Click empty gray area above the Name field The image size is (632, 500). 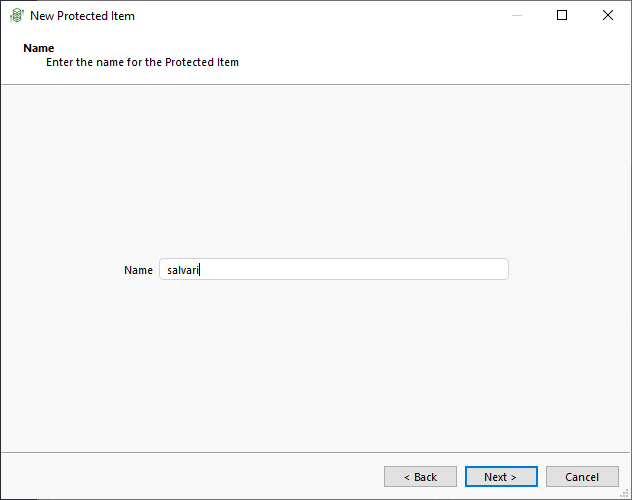click(x=314, y=169)
